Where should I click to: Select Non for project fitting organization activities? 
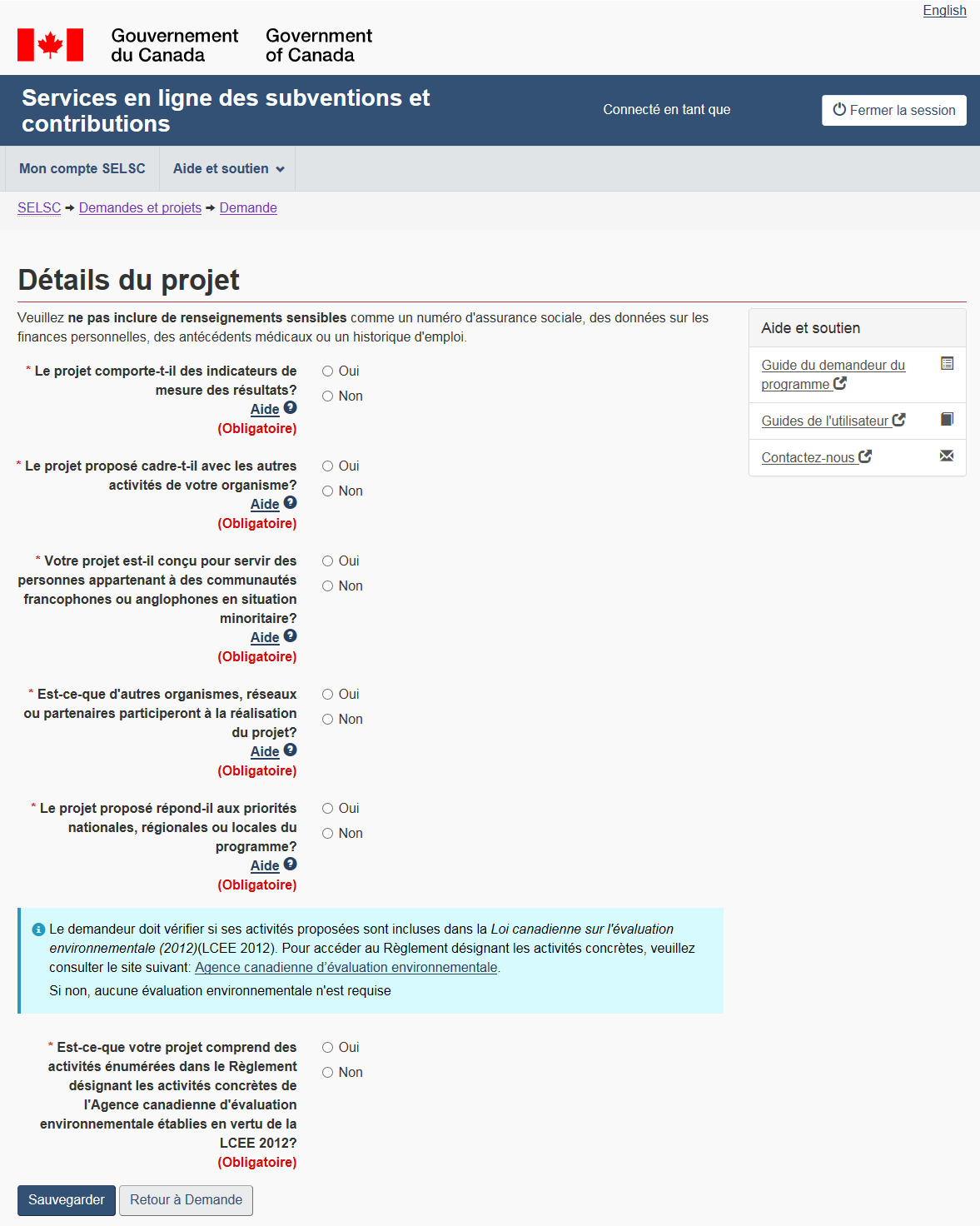click(328, 491)
